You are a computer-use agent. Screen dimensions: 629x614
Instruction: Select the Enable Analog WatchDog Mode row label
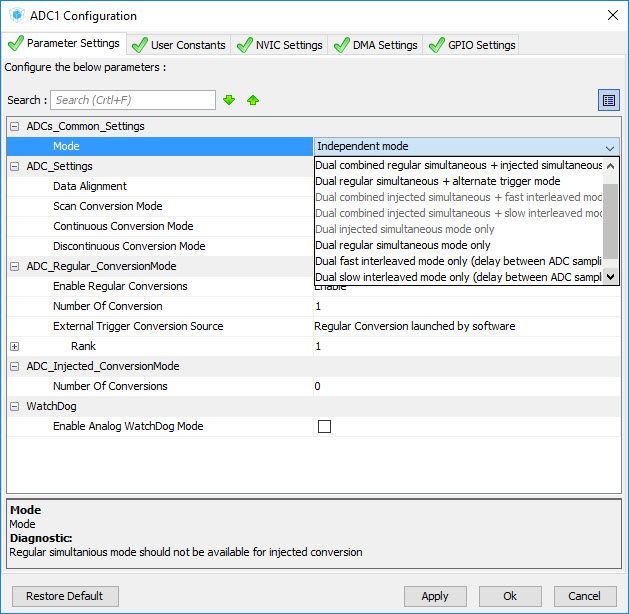[x=128, y=426]
